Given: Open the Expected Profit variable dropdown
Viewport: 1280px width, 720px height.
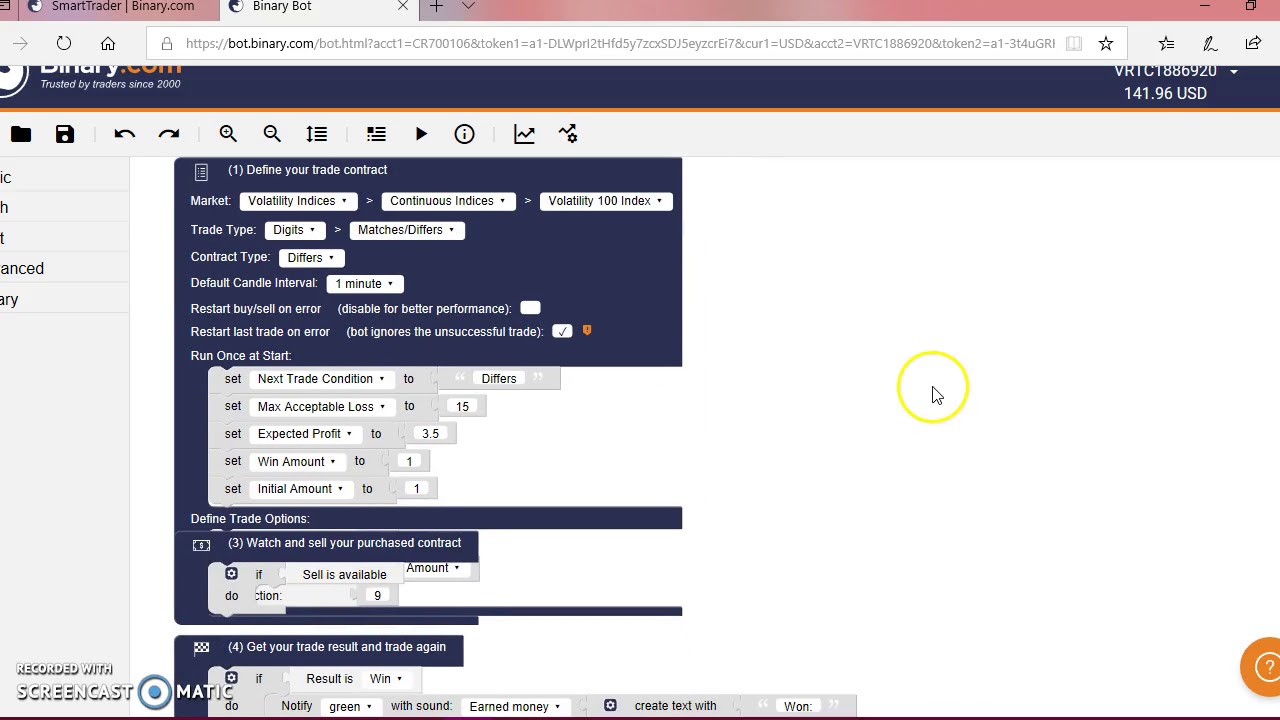Looking at the screenshot, I should click(305, 434).
